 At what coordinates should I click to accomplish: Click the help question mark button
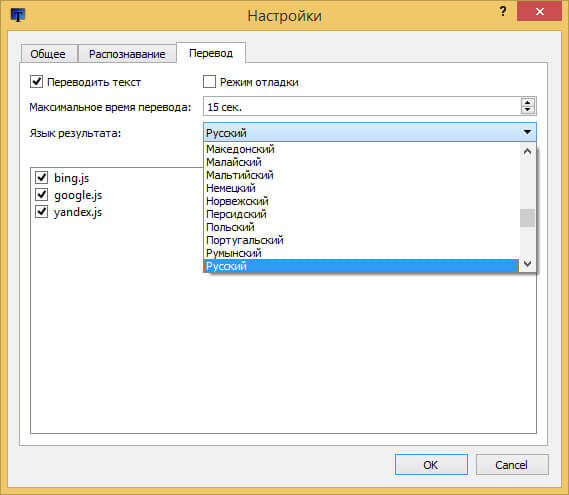click(x=503, y=12)
